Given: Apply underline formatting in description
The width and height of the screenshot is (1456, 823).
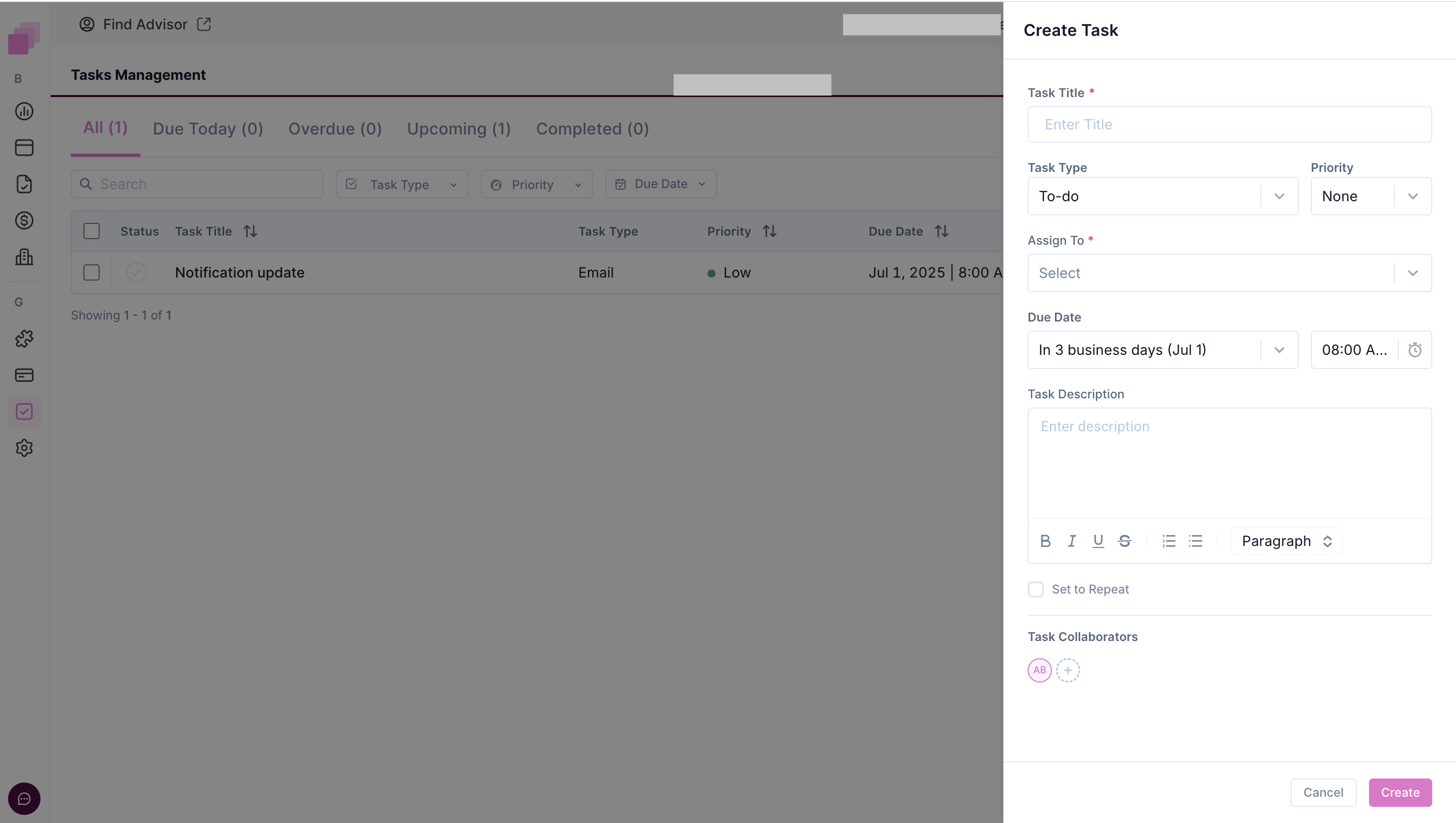Looking at the screenshot, I should pyautogui.click(x=1097, y=541).
